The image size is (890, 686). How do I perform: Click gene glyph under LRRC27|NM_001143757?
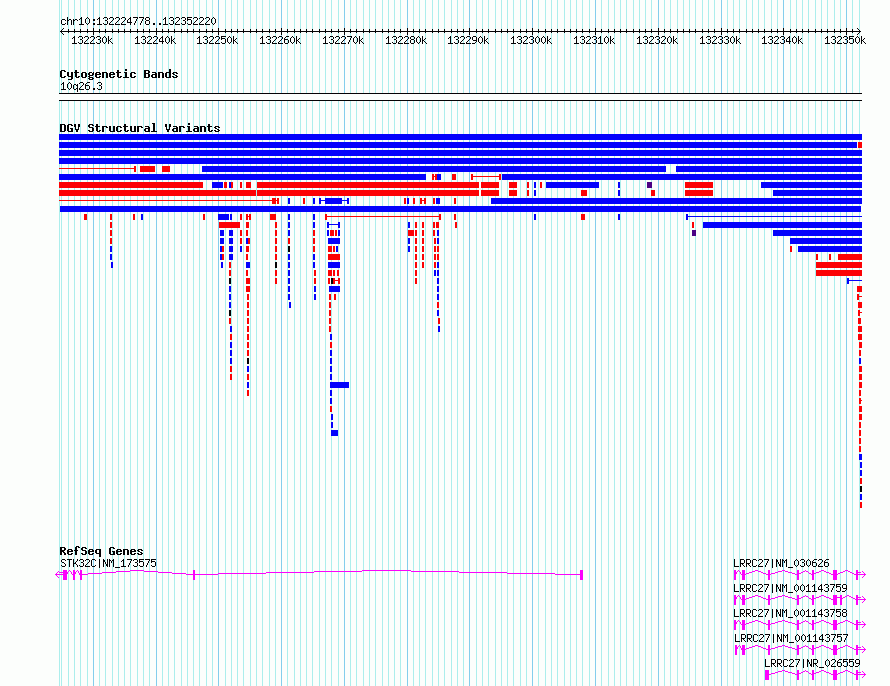pos(800,650)
